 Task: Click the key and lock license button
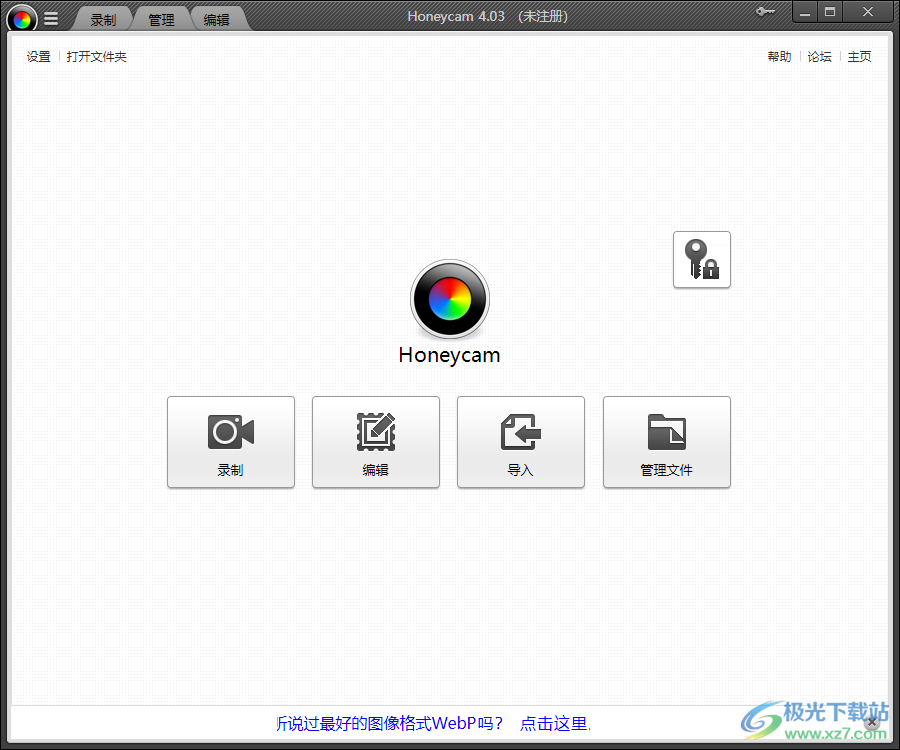coord(701,259)
